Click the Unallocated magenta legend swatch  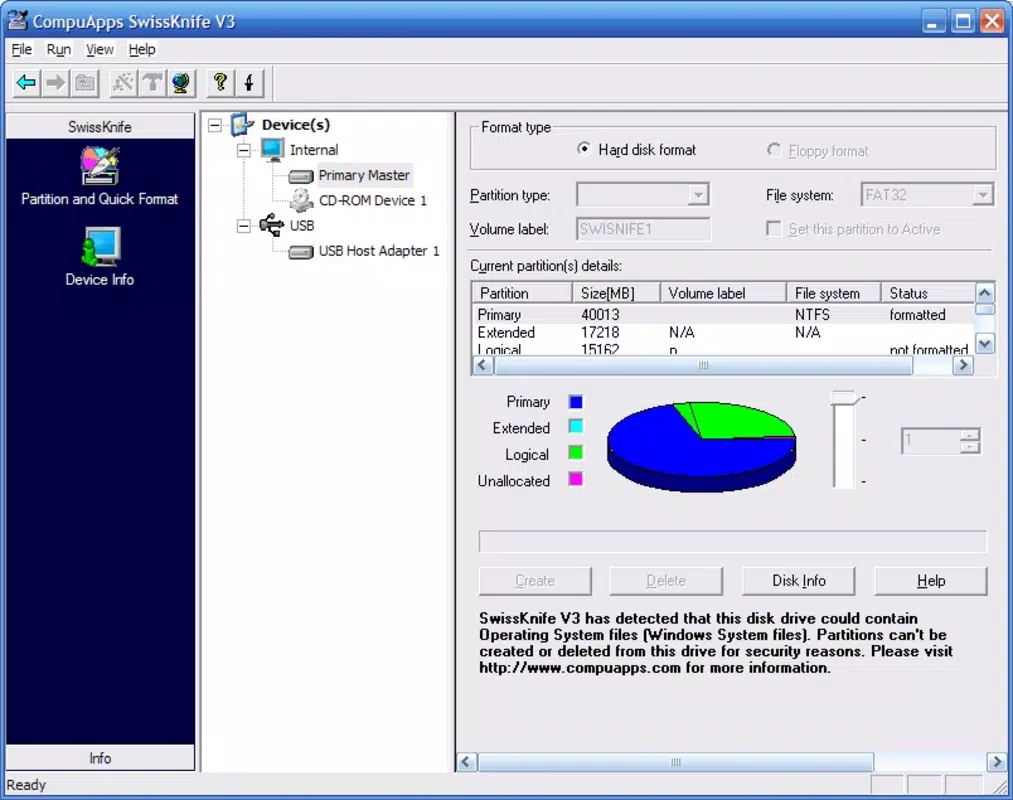tap(576, 479)
